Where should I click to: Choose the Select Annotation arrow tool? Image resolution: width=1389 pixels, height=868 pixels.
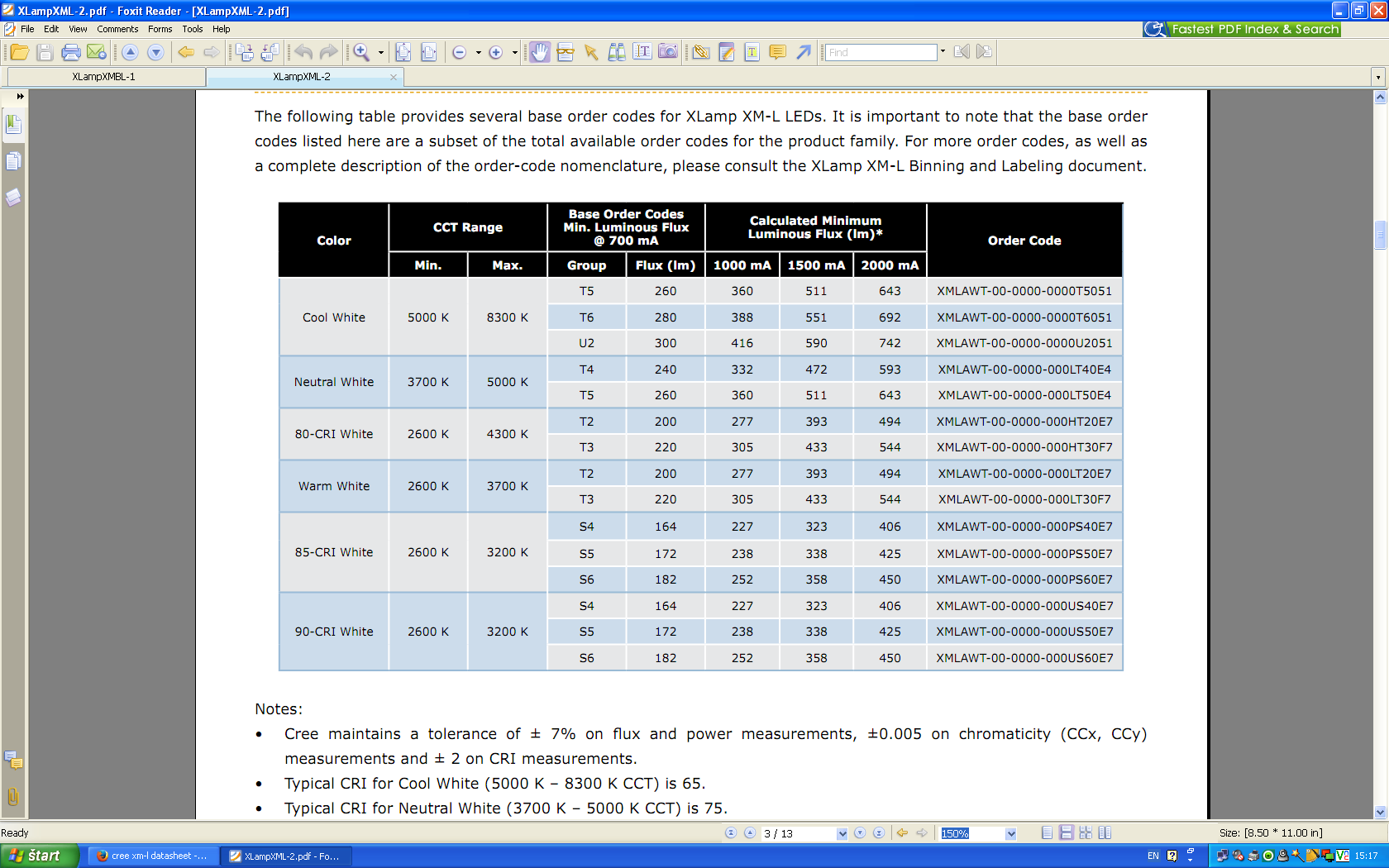pyautogui.click(x=591, y=52)
